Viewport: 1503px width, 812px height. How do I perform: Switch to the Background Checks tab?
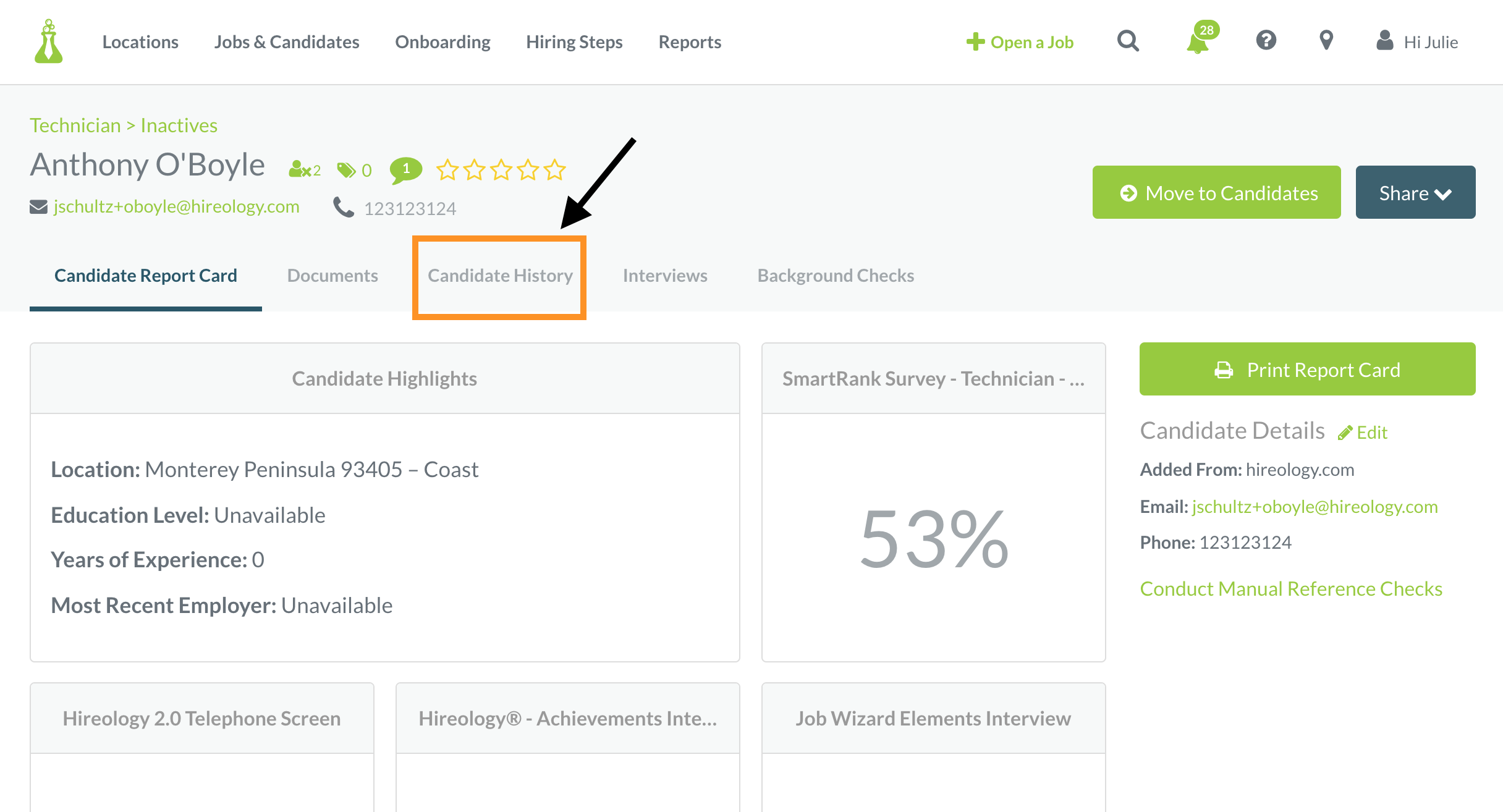pos(836,276)
